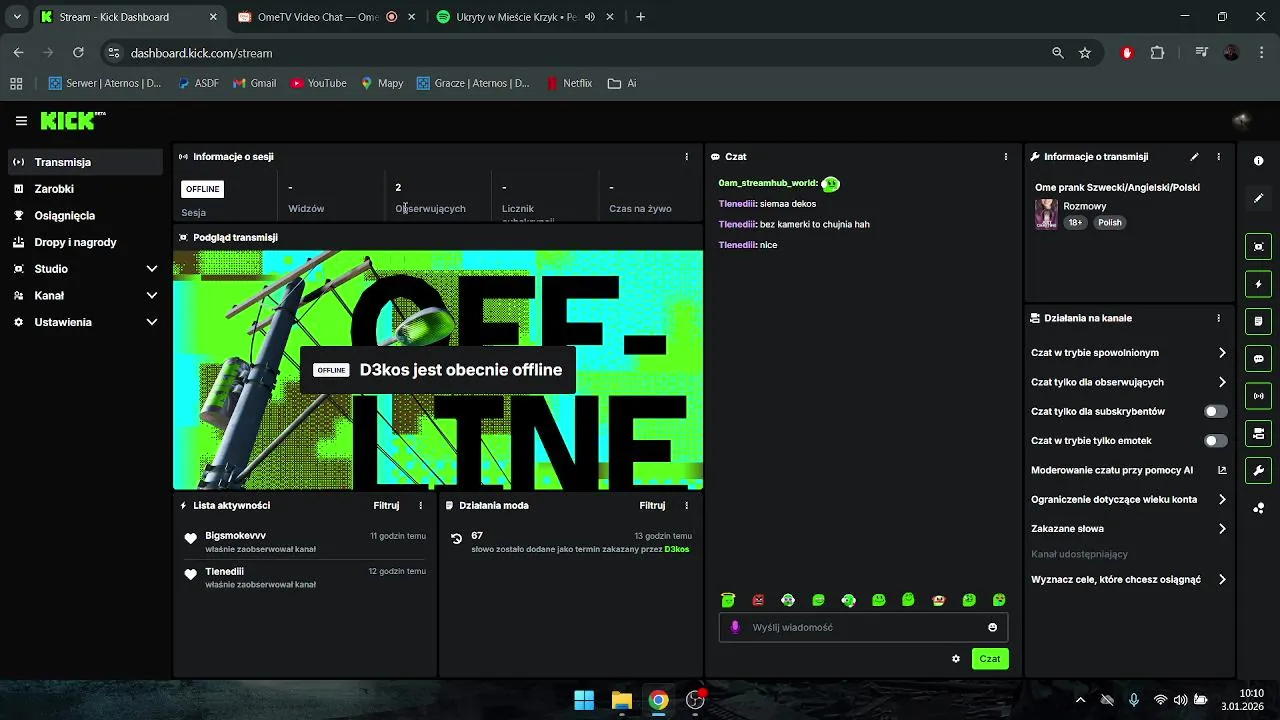Open the Zakazane słowa arrow
Viewport: 1280px width, 720px height.
point(1222,529)
